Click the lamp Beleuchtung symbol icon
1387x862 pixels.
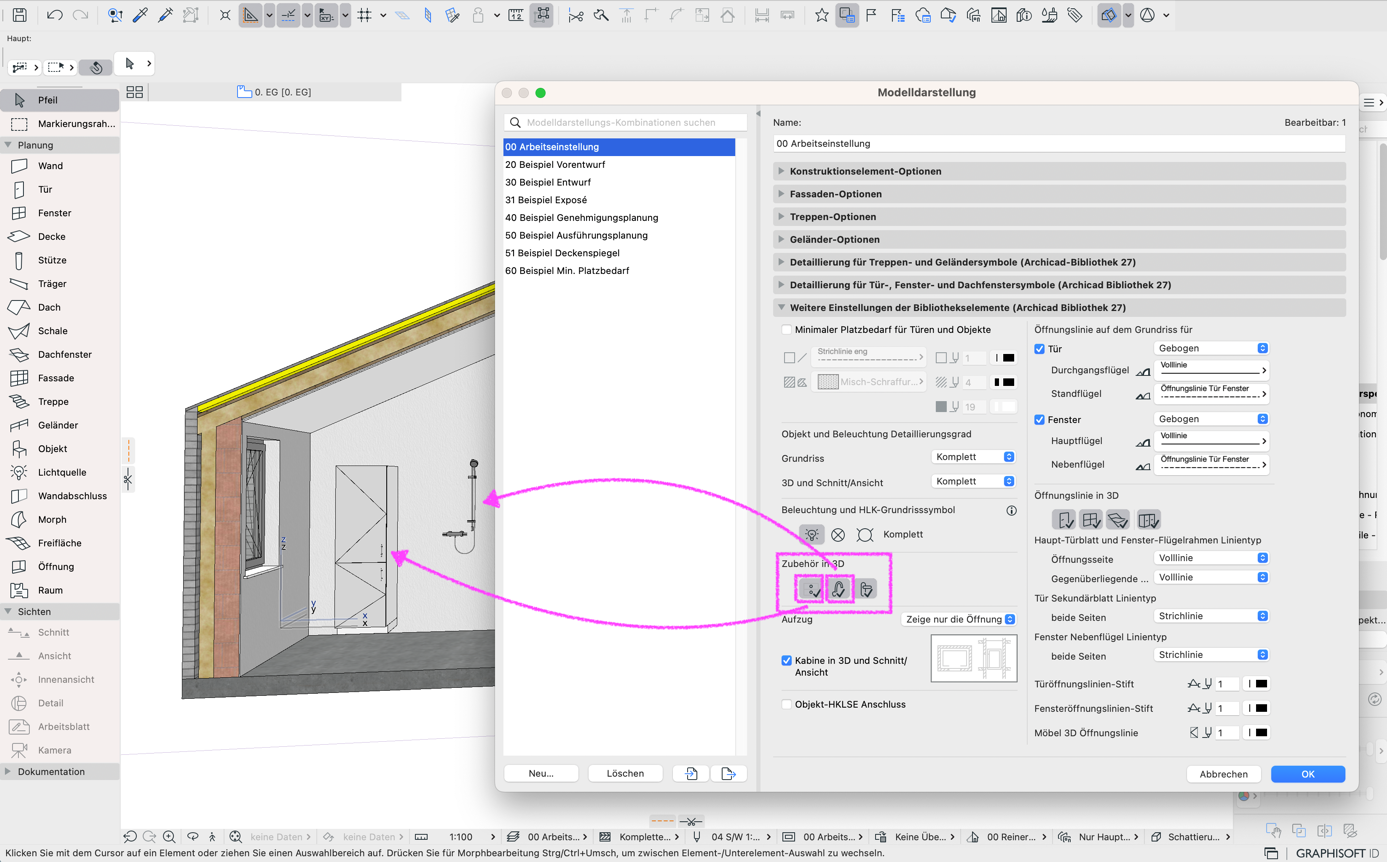point(812,535)
